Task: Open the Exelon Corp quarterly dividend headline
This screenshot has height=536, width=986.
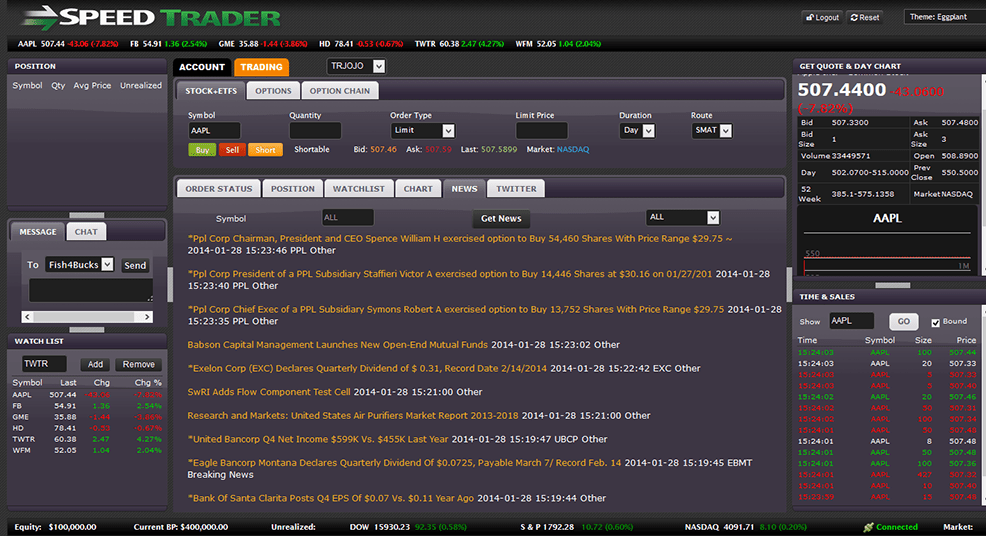Action: 367,368
